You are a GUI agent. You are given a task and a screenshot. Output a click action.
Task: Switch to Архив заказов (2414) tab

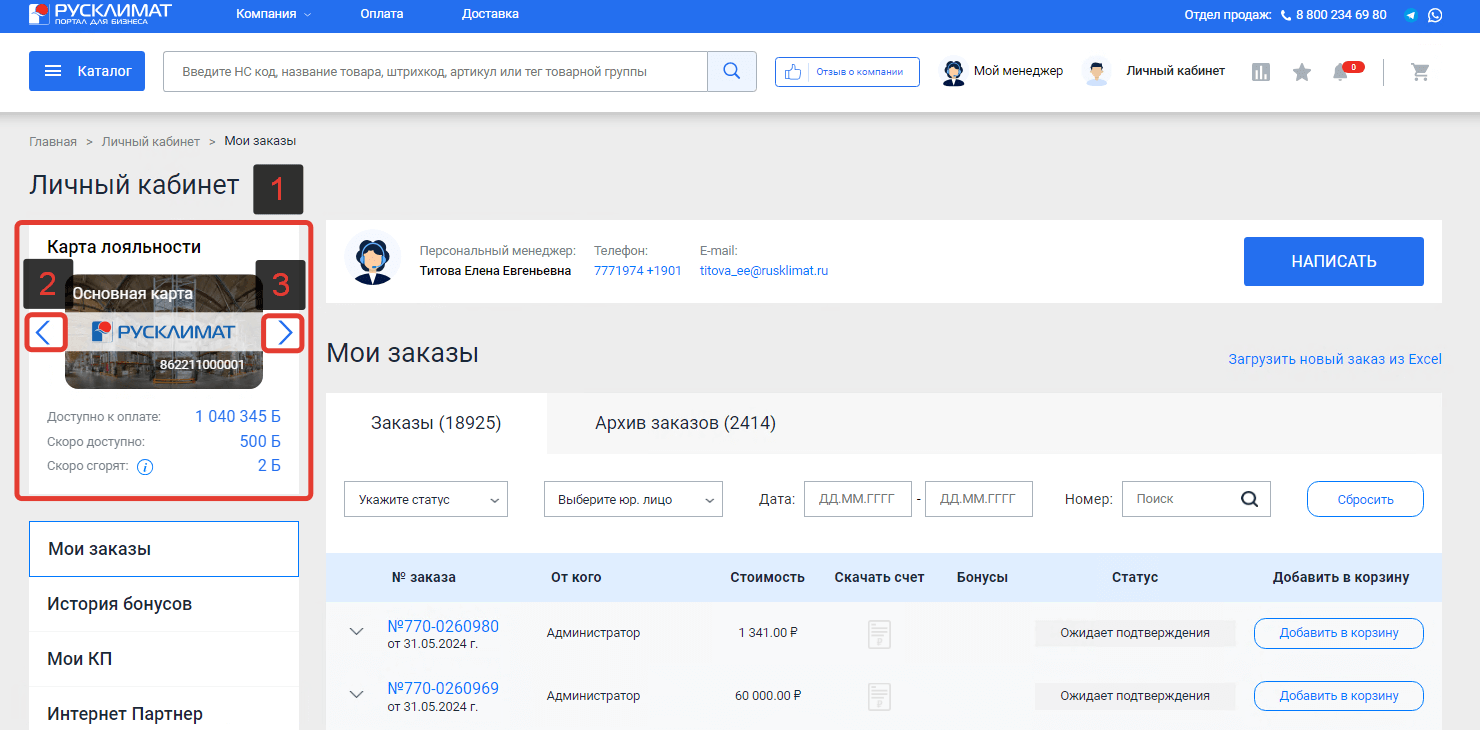click(685, 423)
